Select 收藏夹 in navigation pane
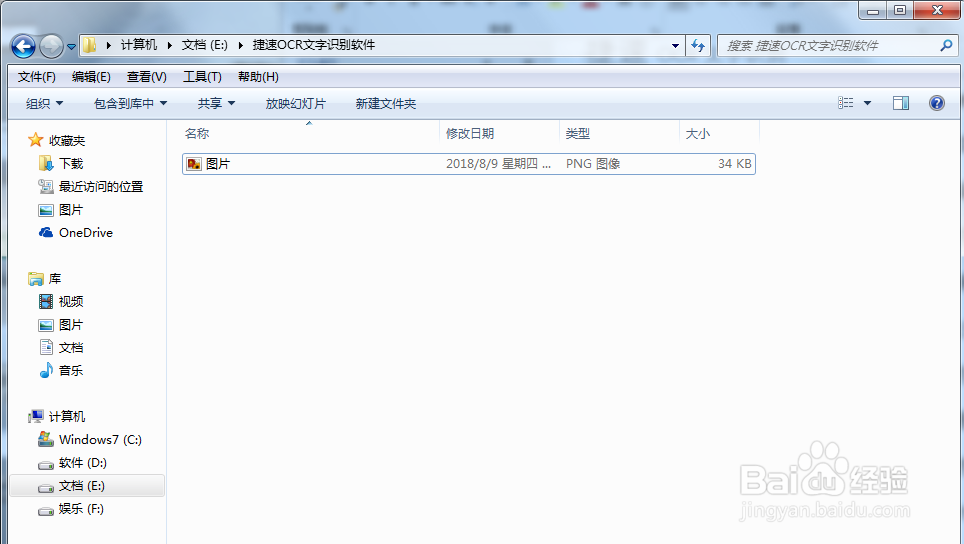 tap(67, 141)
